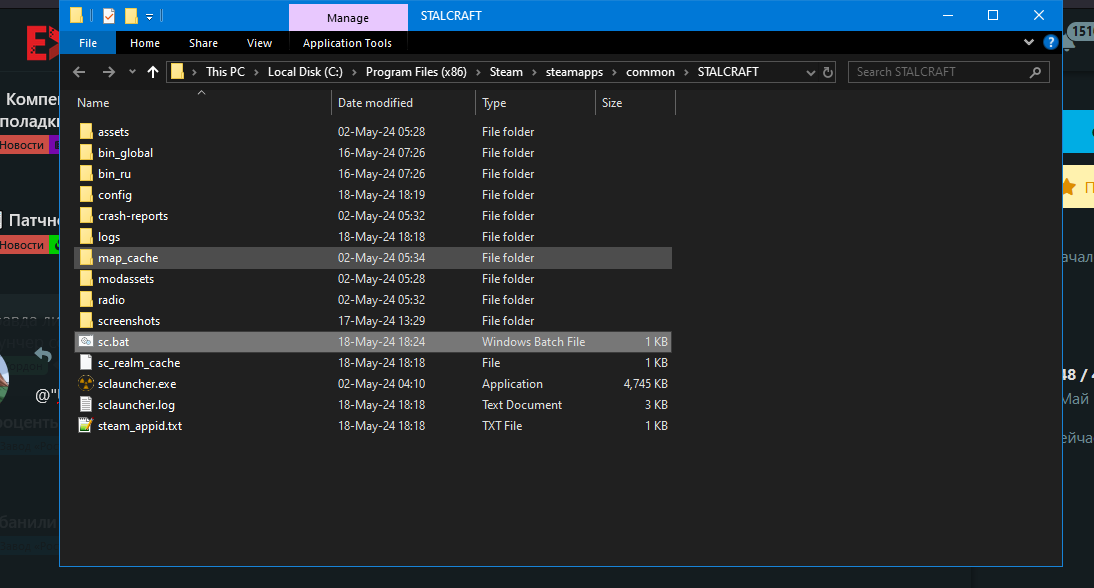1094x588 pixels.
Task: Click the New folder quick access icon
Action: 131,15
